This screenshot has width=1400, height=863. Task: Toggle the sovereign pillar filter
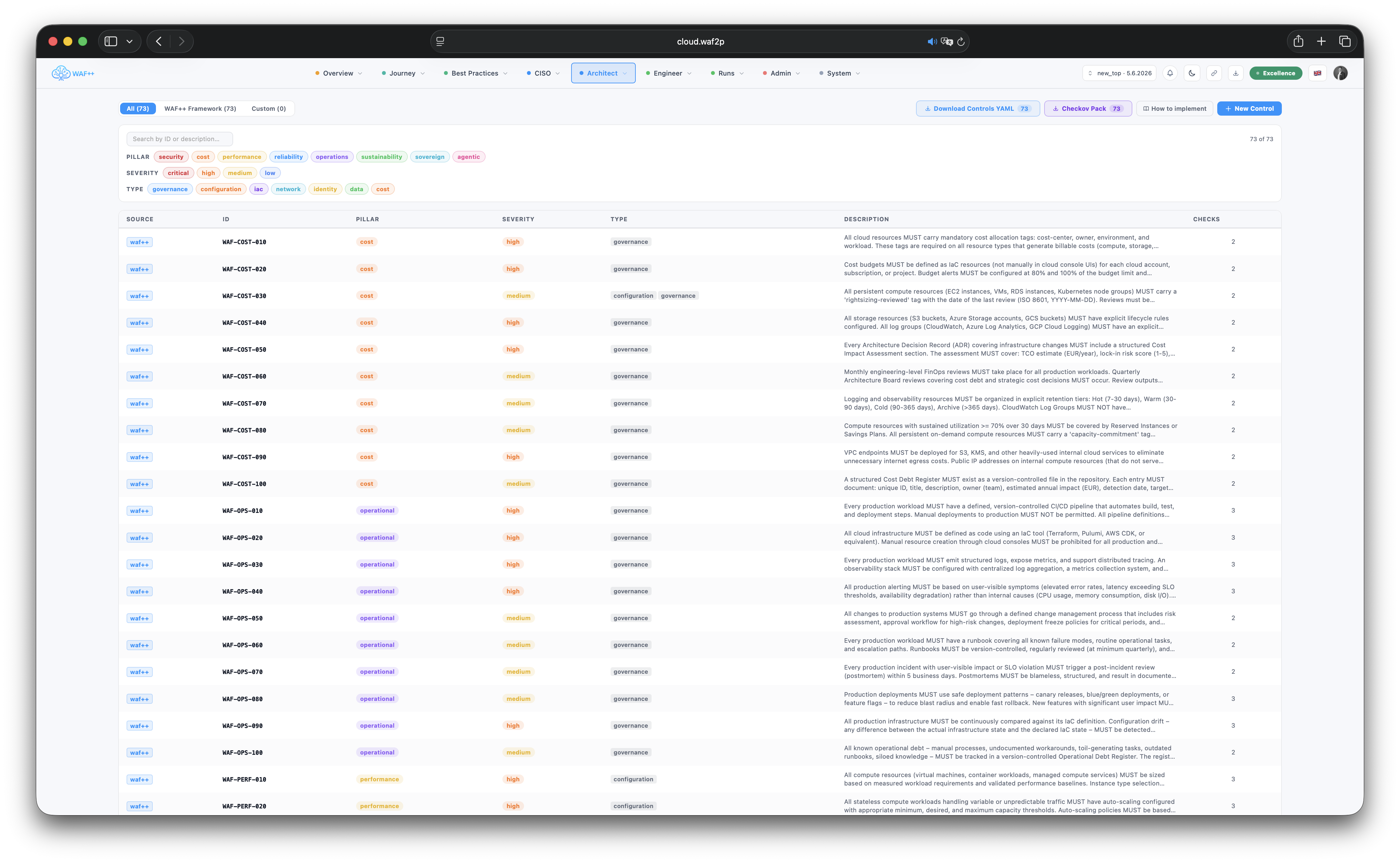(x=429, y=157)
